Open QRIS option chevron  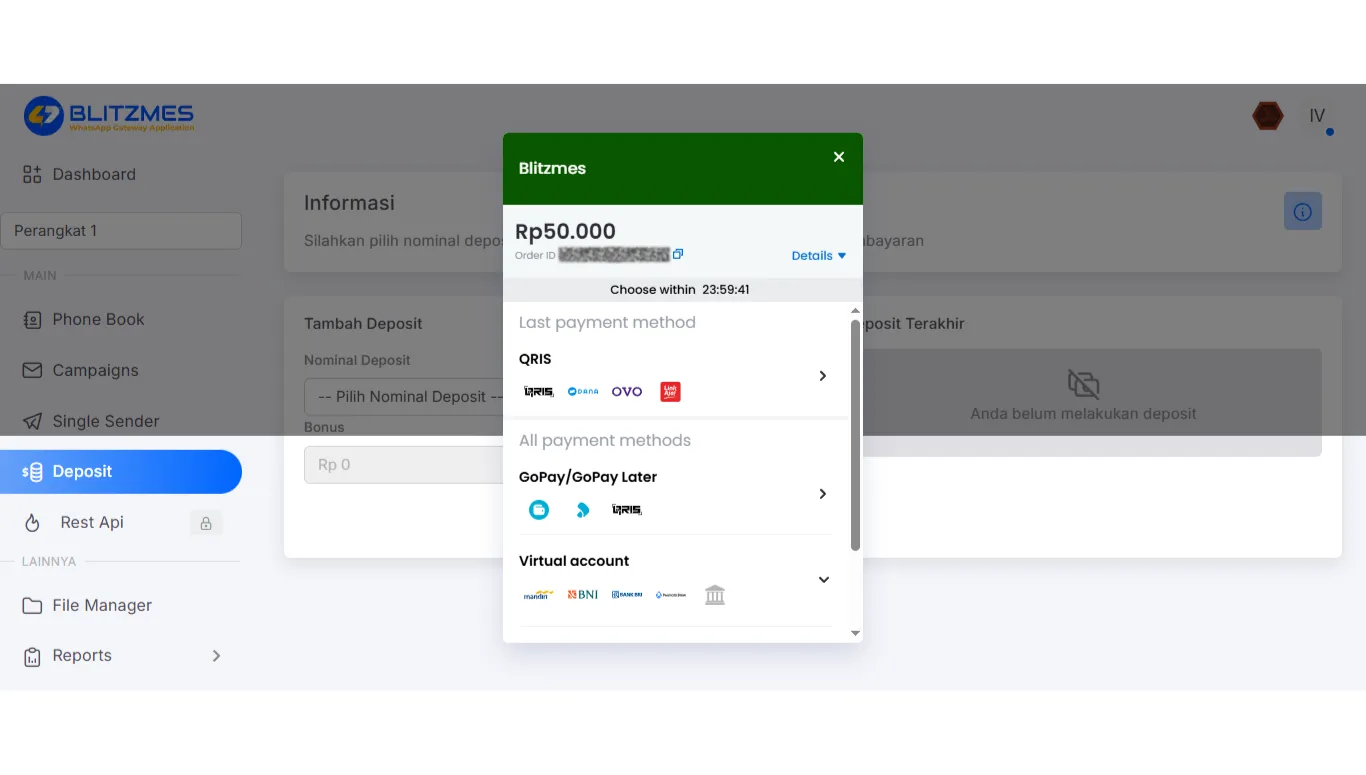[823, 376]
